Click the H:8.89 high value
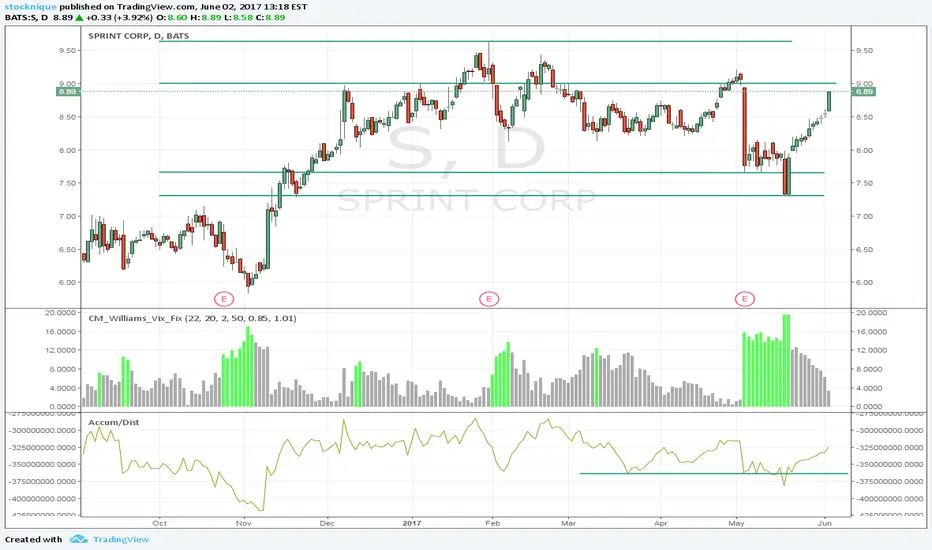The height and width of the screenshot is (550, 932). [205, 17]
